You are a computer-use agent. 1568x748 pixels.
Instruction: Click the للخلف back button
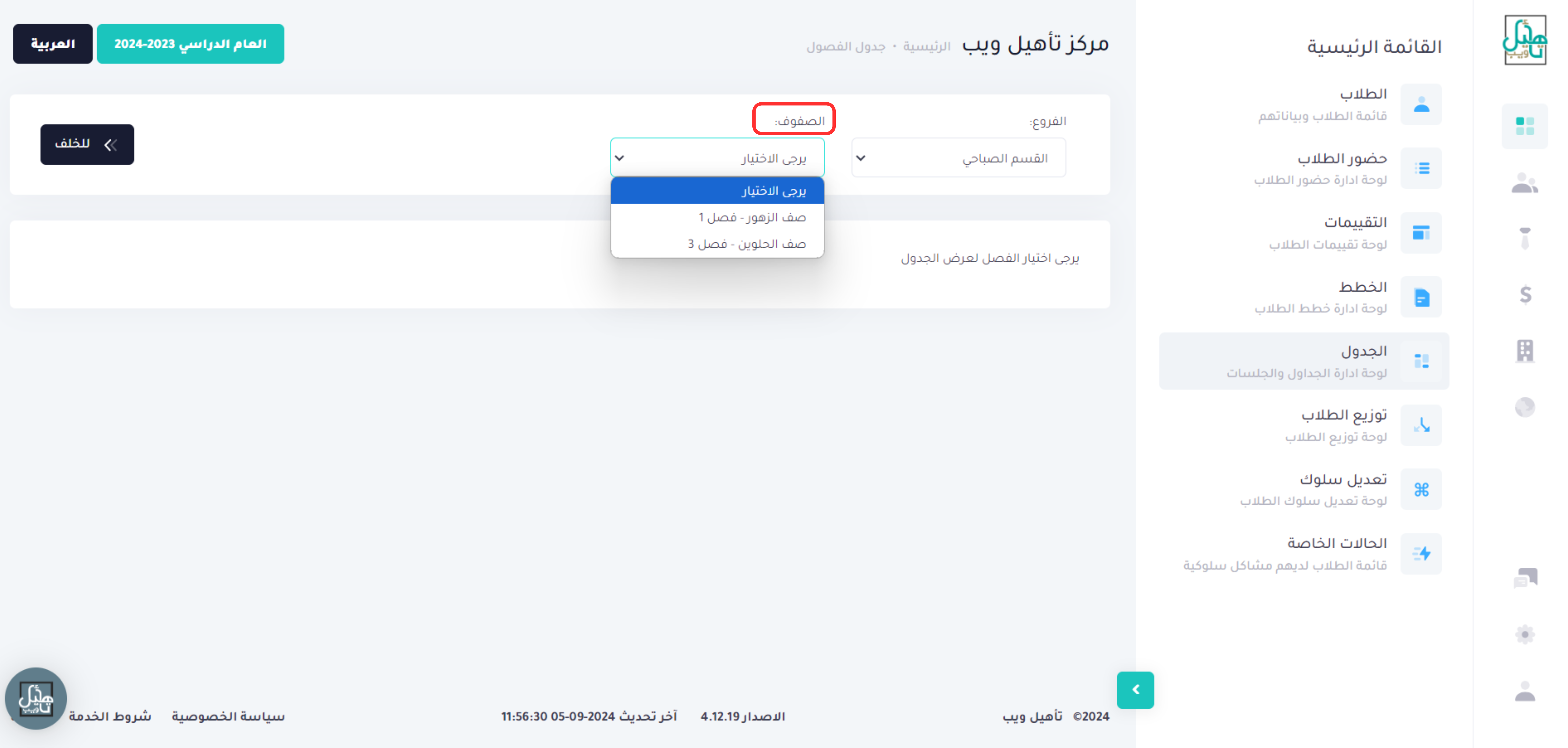coord(87,144)
